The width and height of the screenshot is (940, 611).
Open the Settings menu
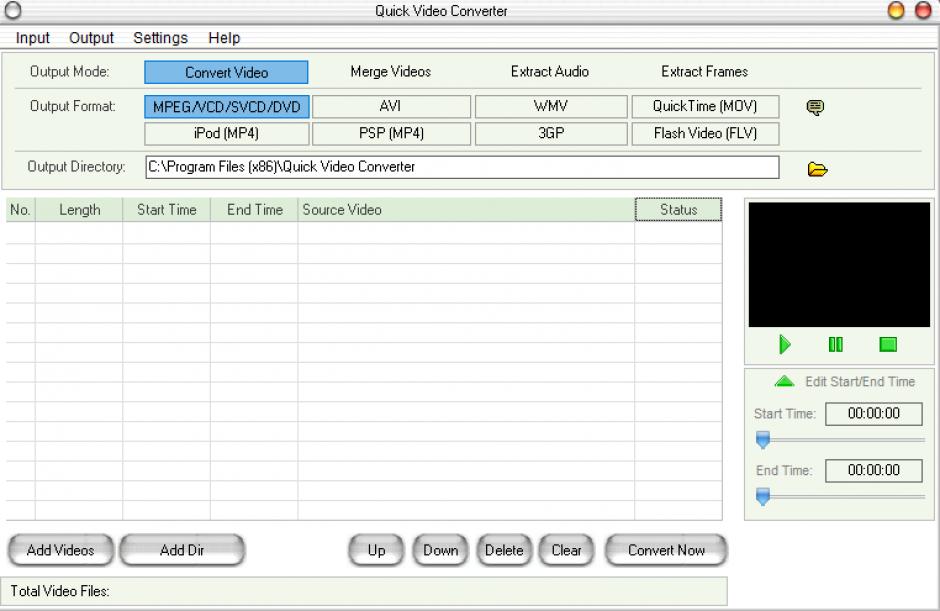(160, 38)
